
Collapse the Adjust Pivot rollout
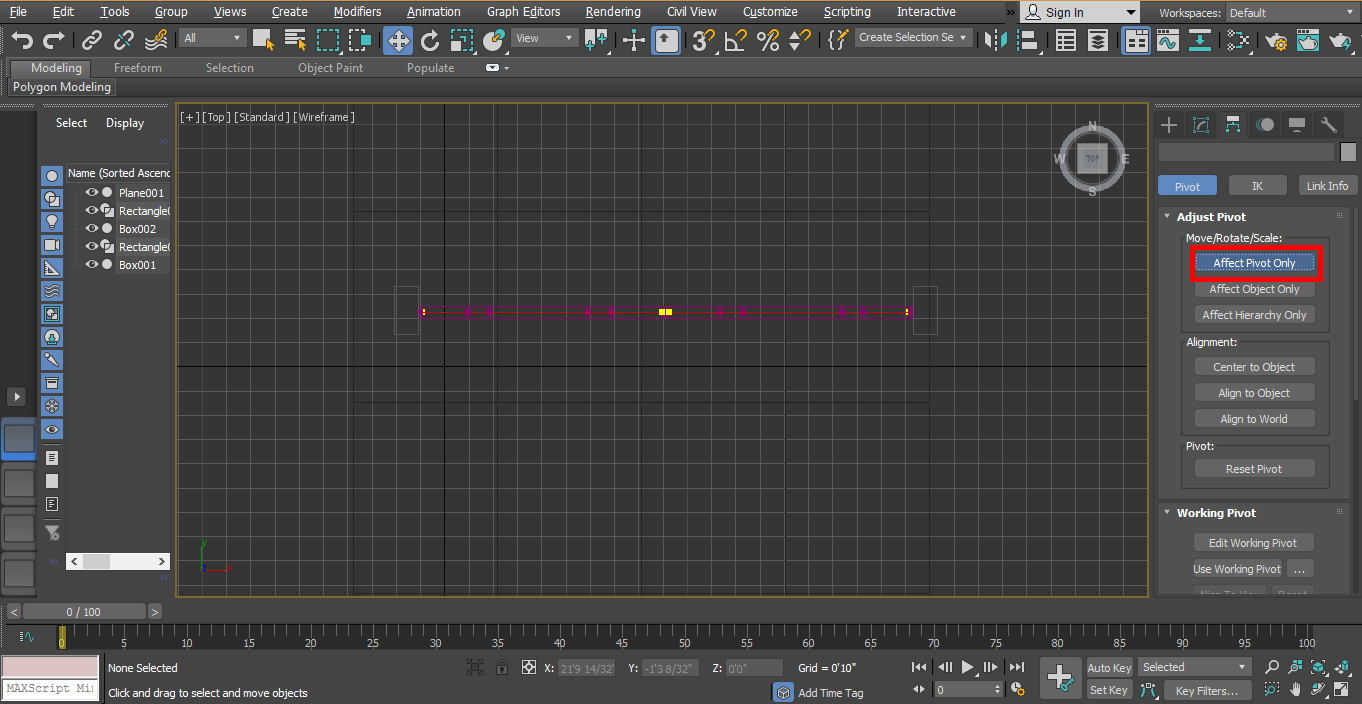pyautogui.click(x=1166, y=216)
